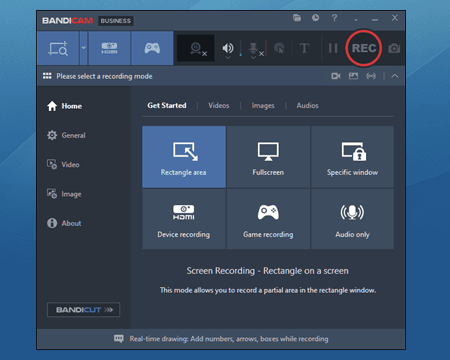Viewport: 450px width, 360px height.
Task: Click the video camera icon in status bar
Action: coord(336,76)
